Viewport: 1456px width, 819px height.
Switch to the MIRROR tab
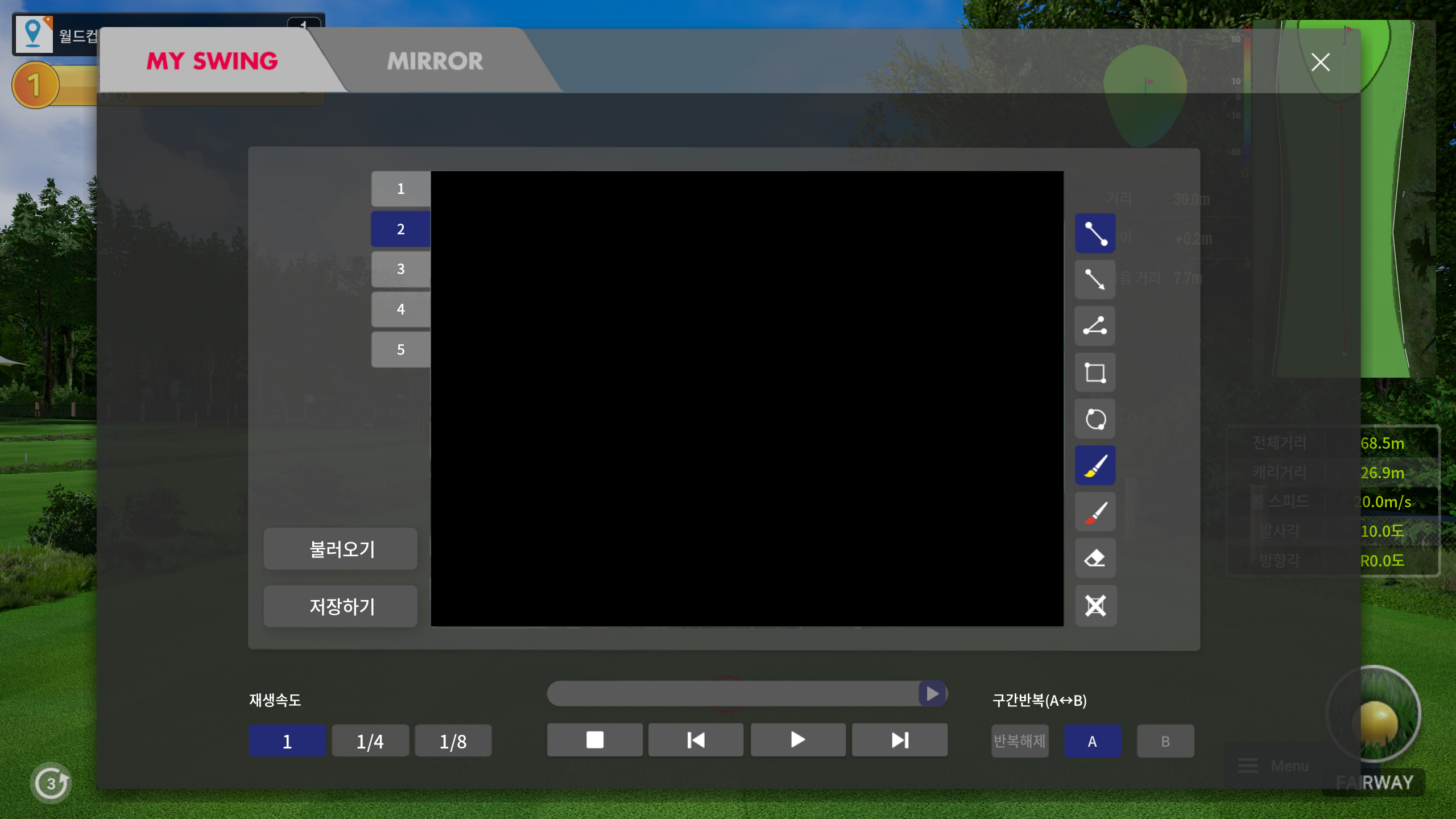[x=435, y=61]
